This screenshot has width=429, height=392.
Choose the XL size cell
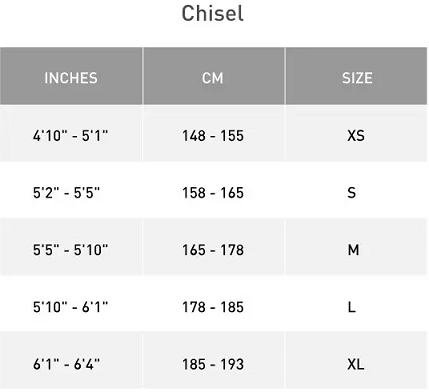[x=356, y=360]
